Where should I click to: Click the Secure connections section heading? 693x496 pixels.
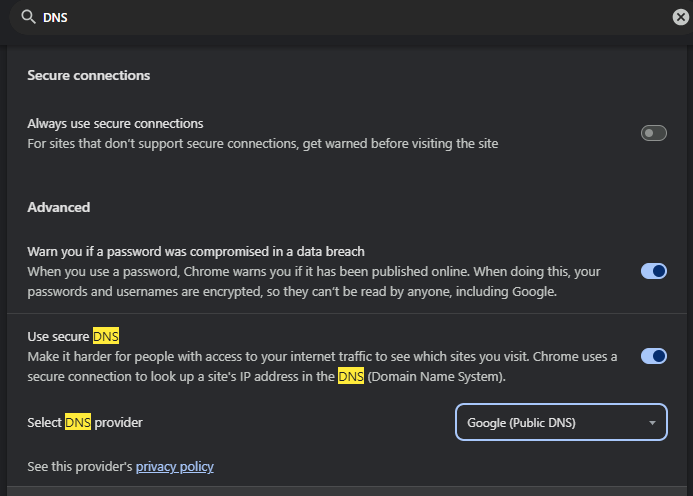(x=88, y=75)
